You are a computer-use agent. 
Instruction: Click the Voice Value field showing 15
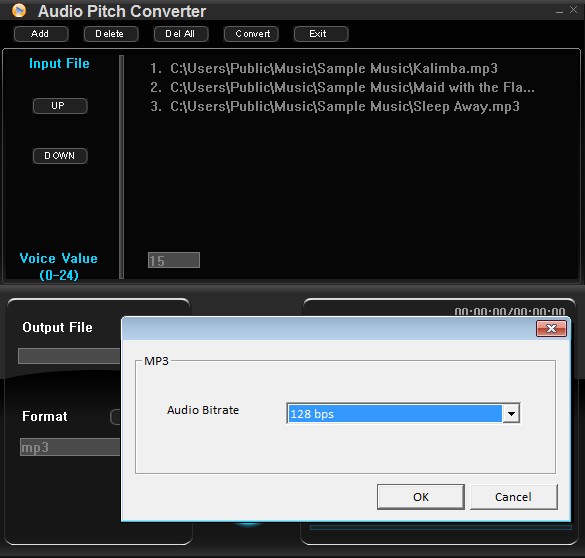173,260
